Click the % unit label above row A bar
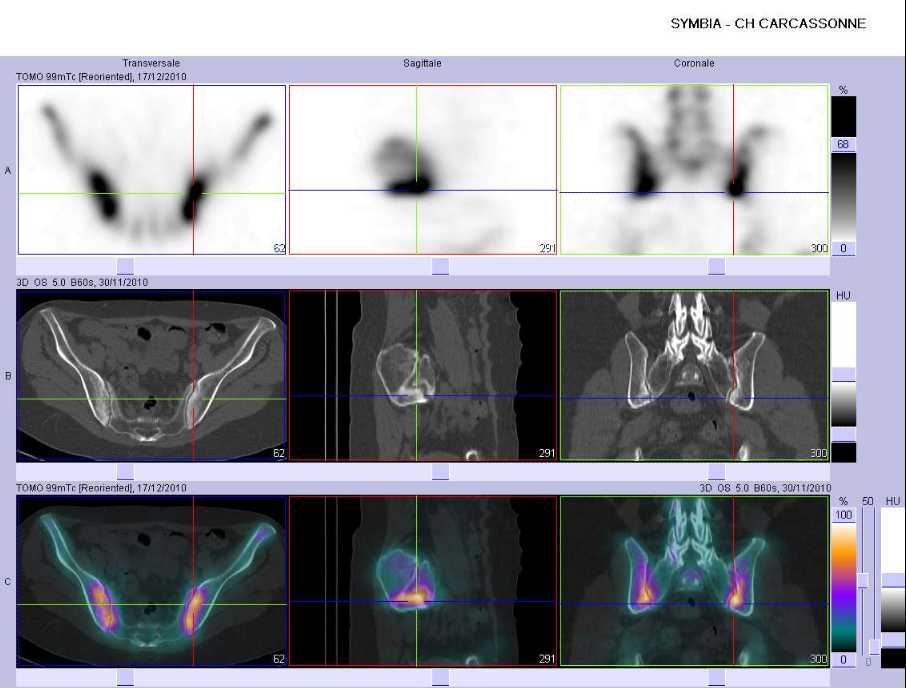Screen dimensions: 906x688 click(843, 90)
